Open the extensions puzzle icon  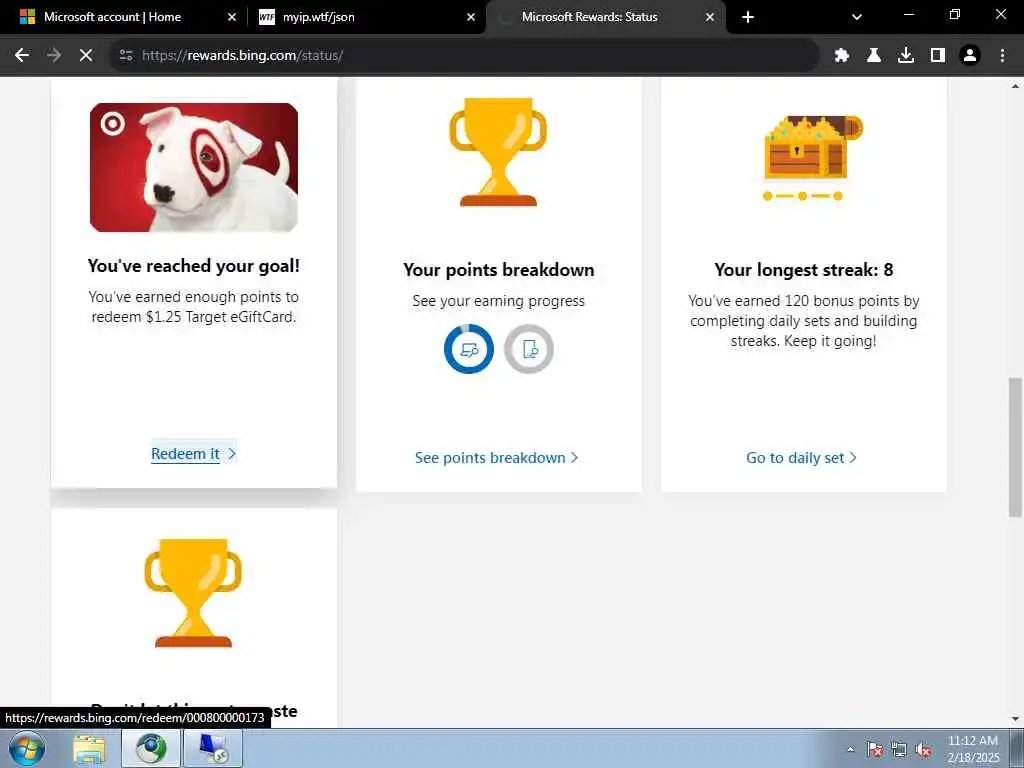pos(842,56)
